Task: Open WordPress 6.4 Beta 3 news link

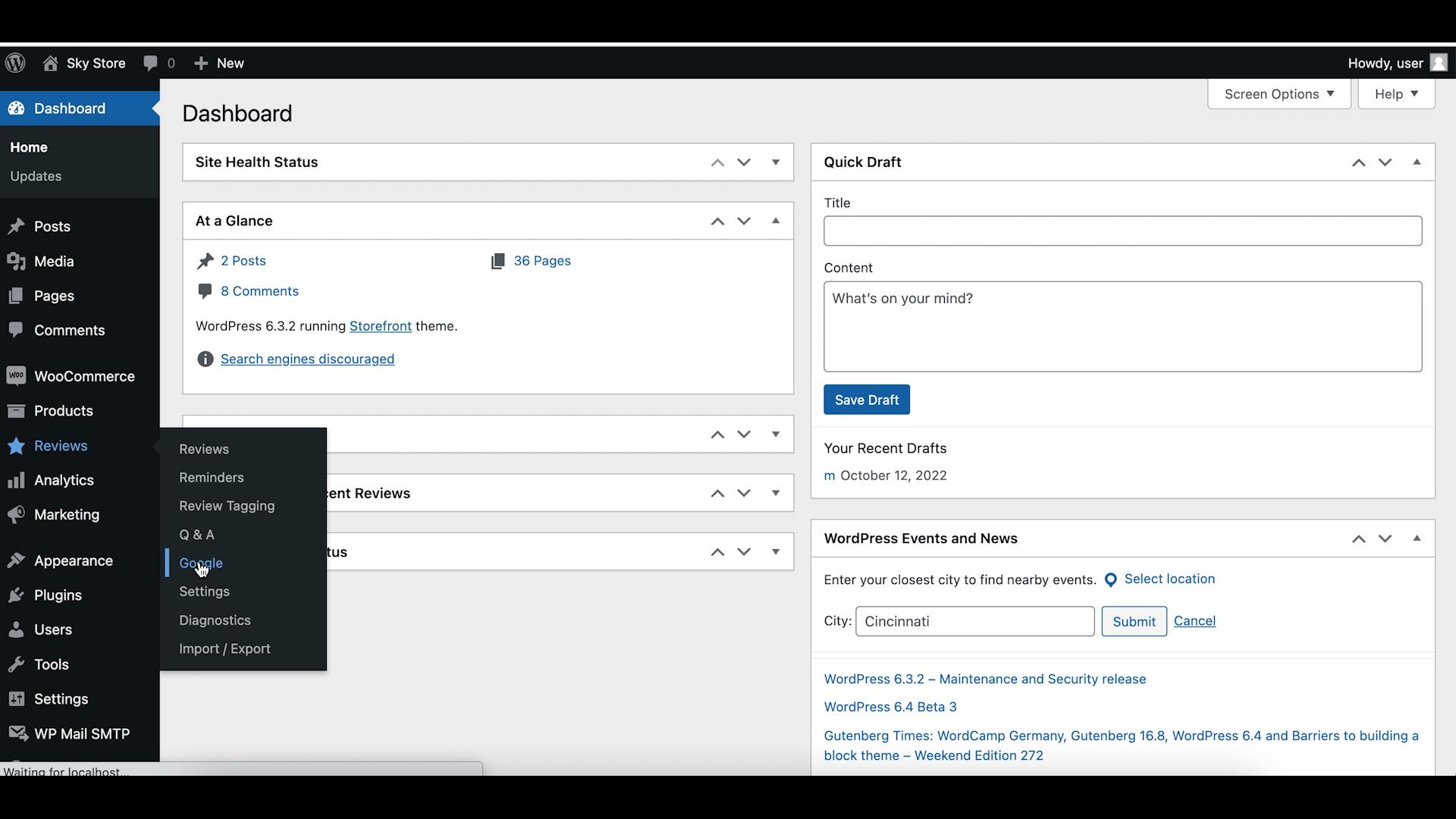Action: click(890, 707)
